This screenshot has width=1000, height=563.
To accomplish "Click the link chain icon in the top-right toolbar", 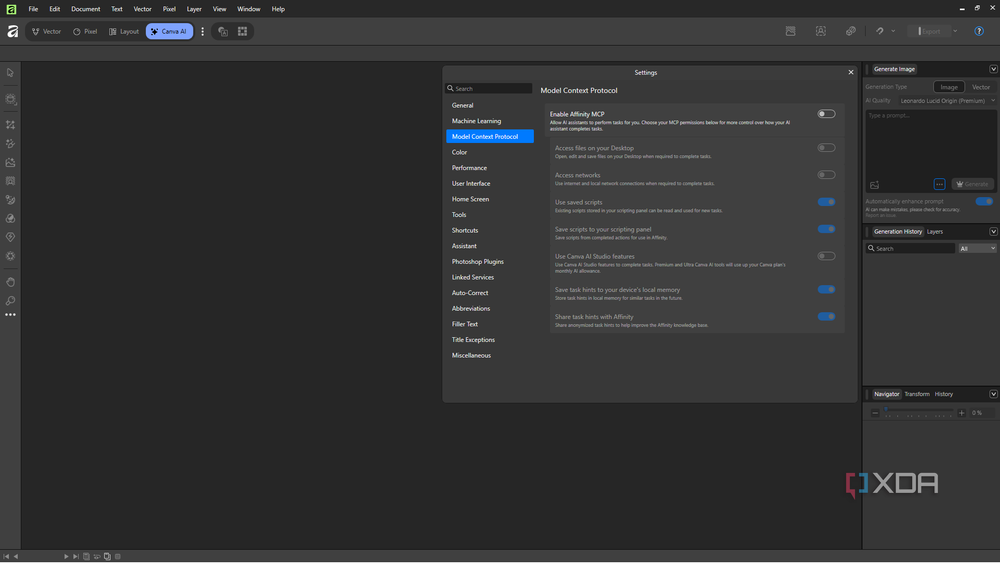I will click(851, 31).
